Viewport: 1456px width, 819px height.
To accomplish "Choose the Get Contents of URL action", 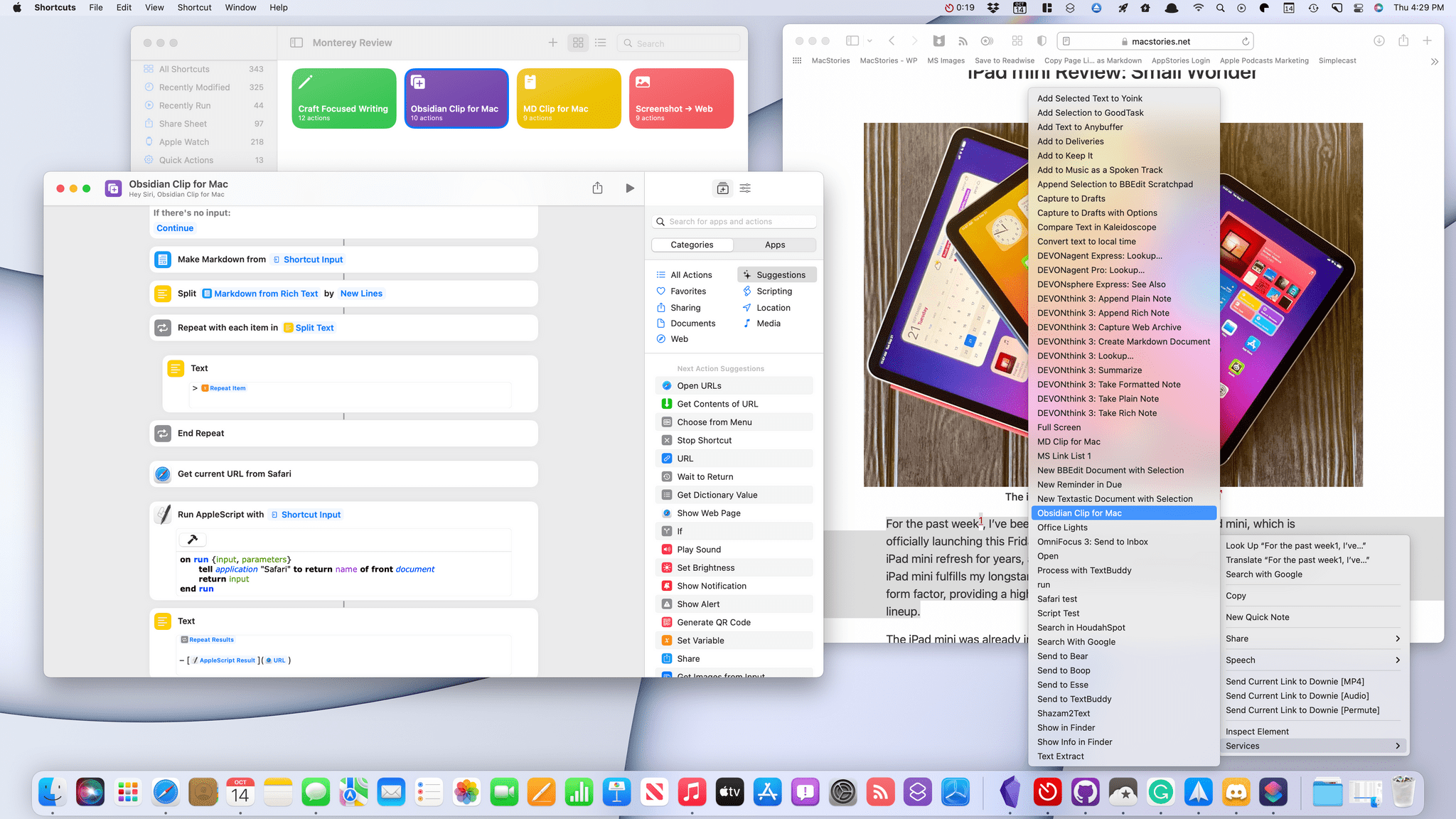I will (734, 404).
